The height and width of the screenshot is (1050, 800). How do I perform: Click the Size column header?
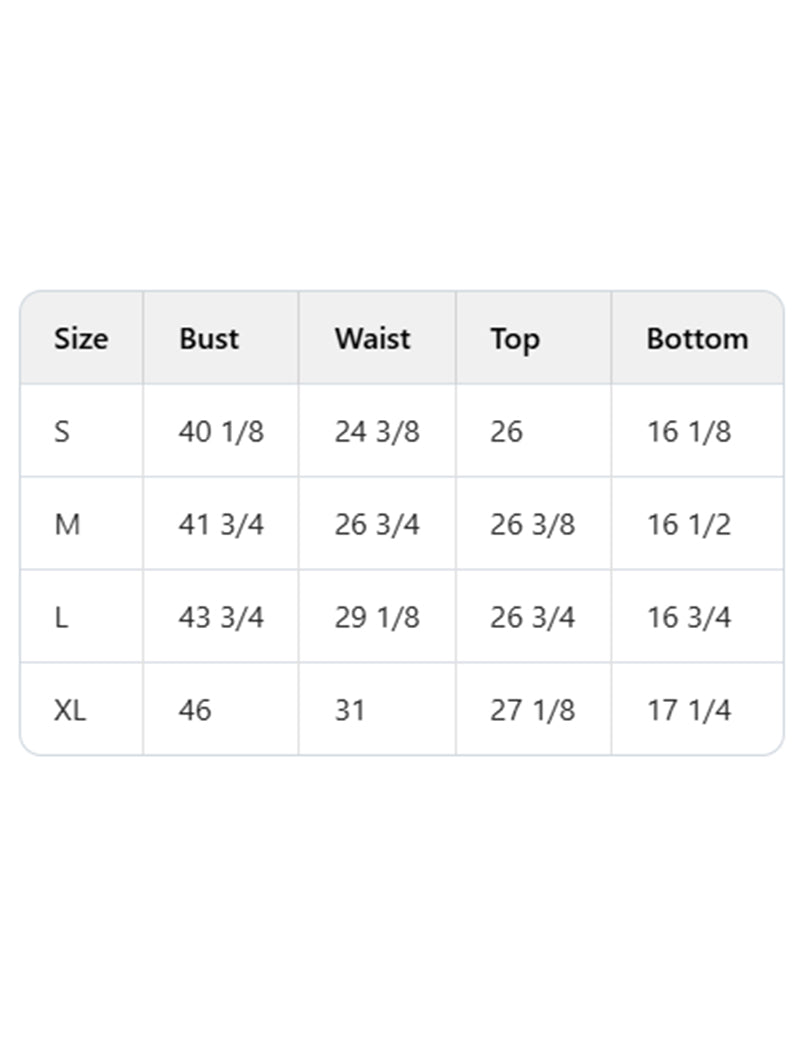tap(81, 339)
